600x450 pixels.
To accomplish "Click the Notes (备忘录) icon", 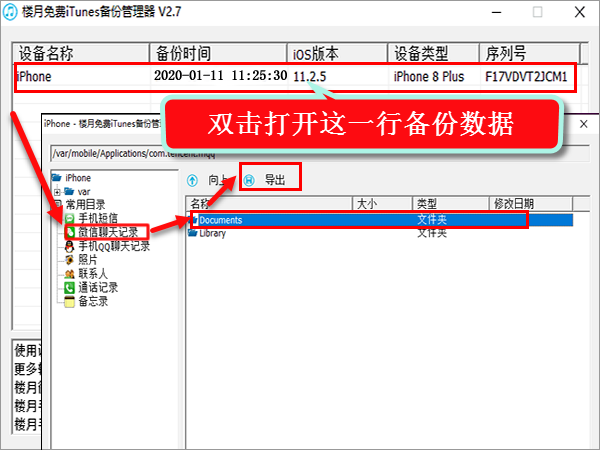I will point(69,302).
